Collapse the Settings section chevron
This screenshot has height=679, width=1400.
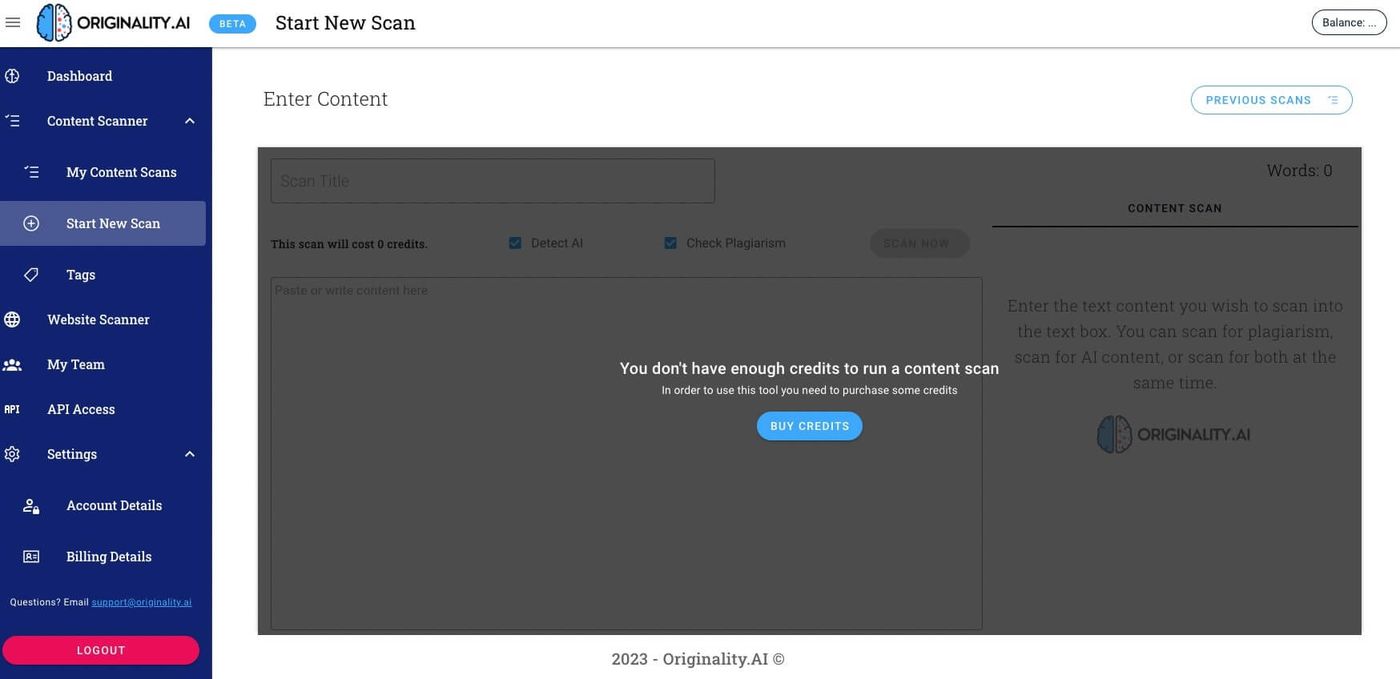(x=190, y=454)
